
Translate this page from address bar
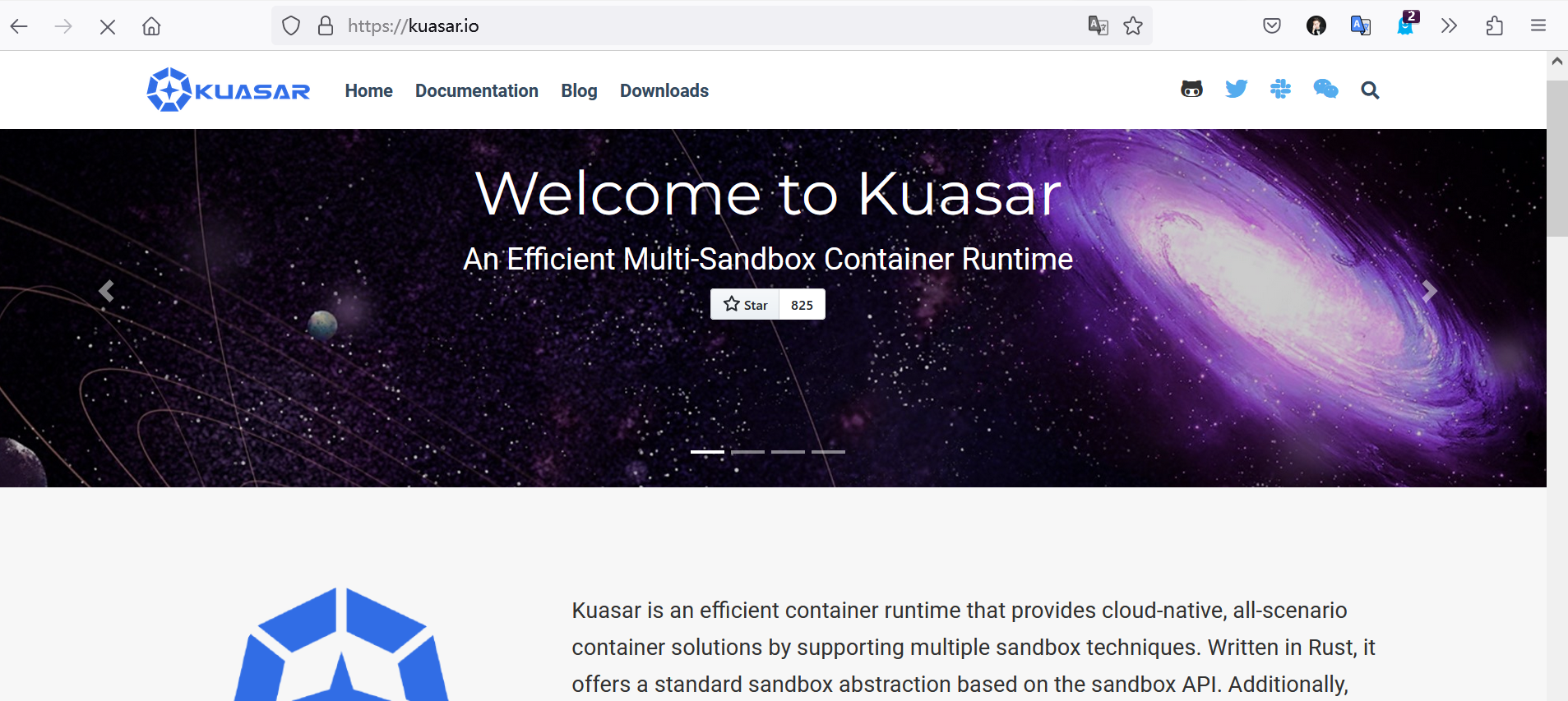(1099, 26)
